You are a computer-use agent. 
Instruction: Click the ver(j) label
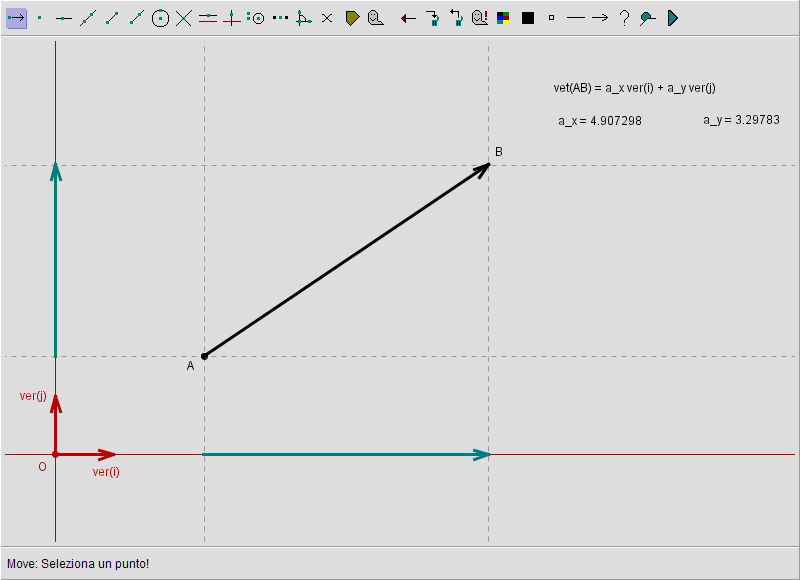(x=33, y=396)
